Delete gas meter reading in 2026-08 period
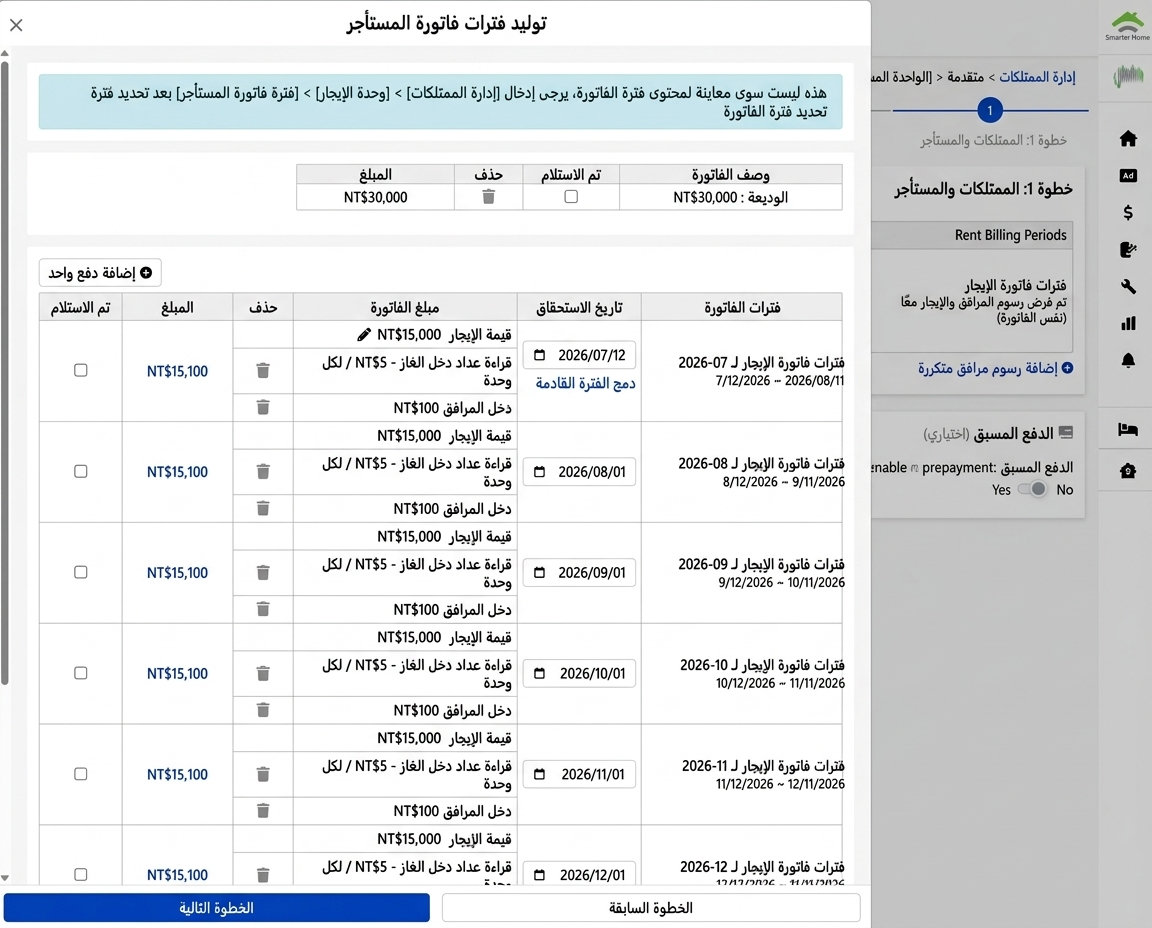 pyautogui.click(x=263, y=471)
